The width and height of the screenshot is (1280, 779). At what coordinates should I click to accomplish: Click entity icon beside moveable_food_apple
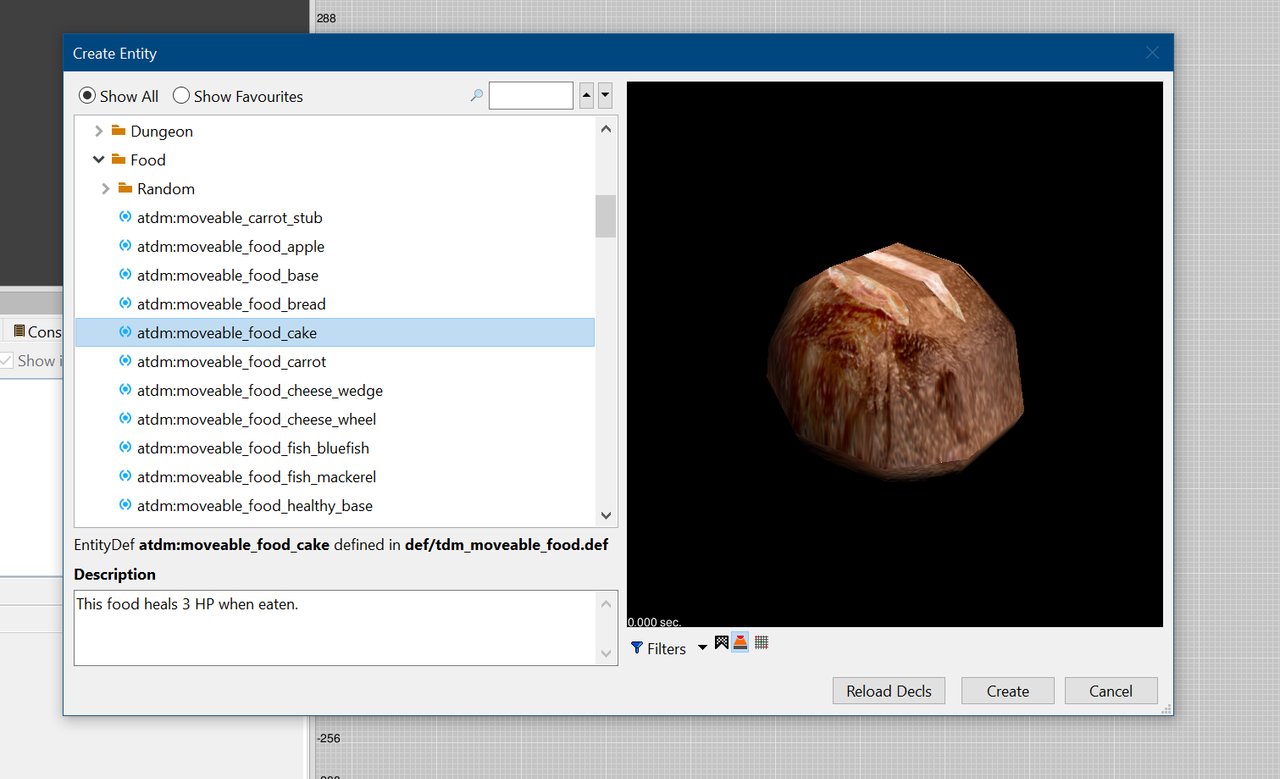coord(125,246)
